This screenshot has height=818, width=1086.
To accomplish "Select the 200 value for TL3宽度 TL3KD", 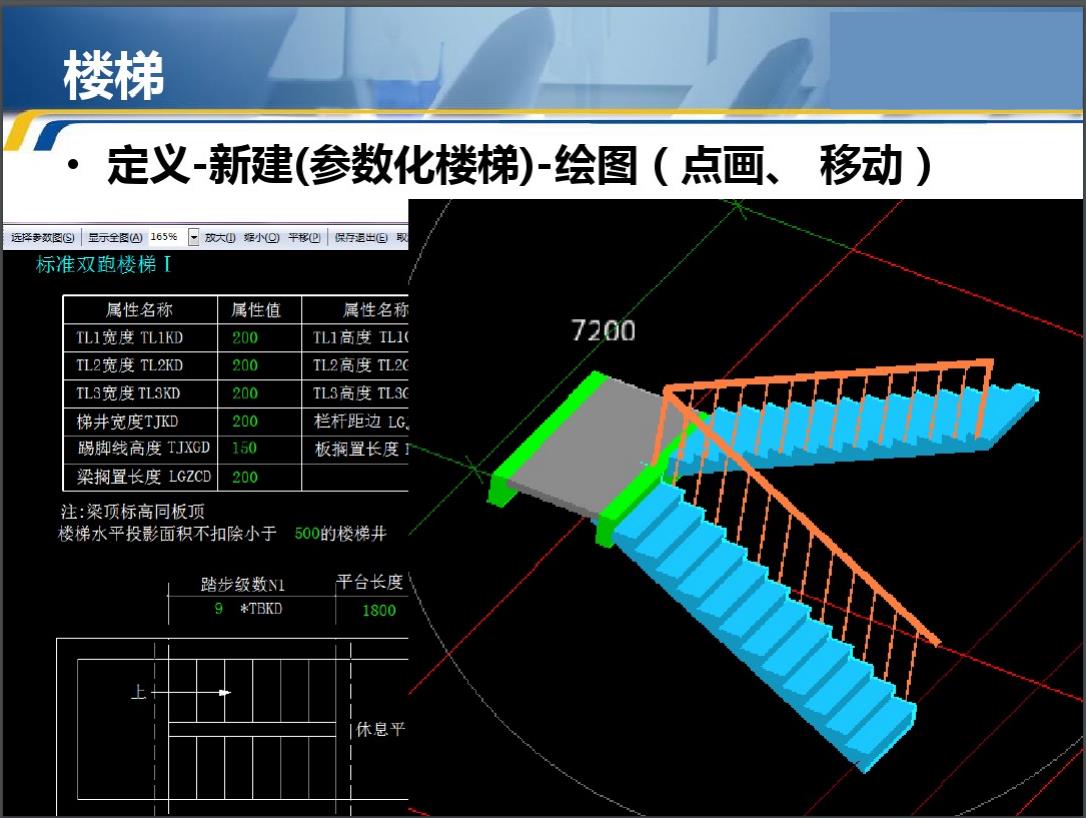I will pos(245,393).
